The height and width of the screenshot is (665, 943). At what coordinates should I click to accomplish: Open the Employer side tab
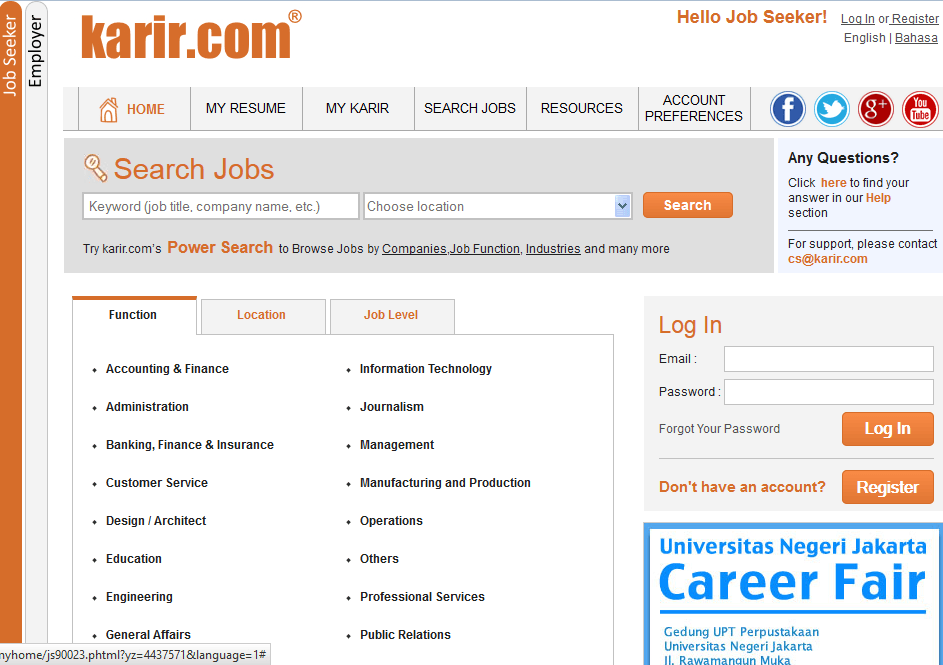[36, 50]
